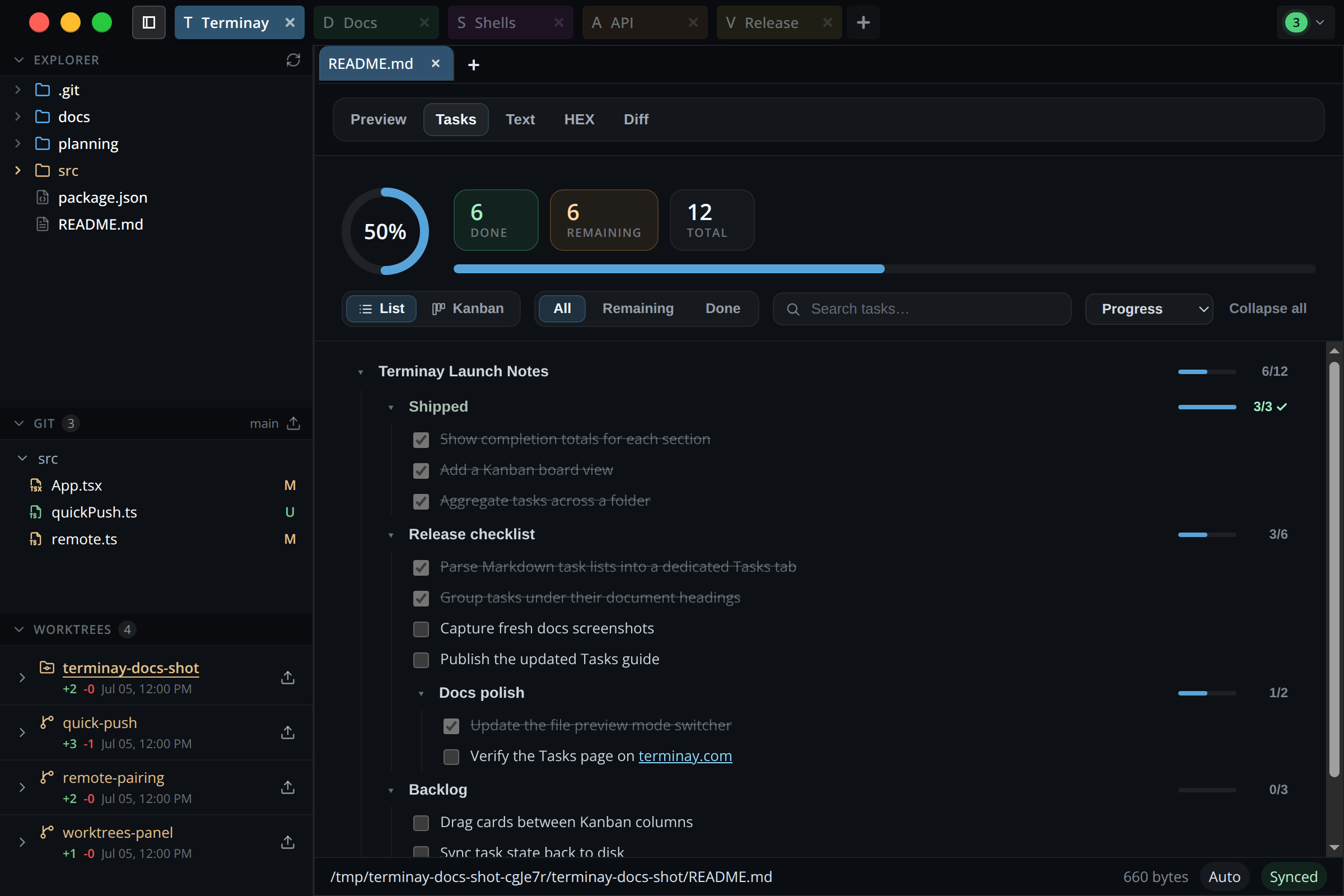Collapse the Backlog section

click(x=391, y=790)
